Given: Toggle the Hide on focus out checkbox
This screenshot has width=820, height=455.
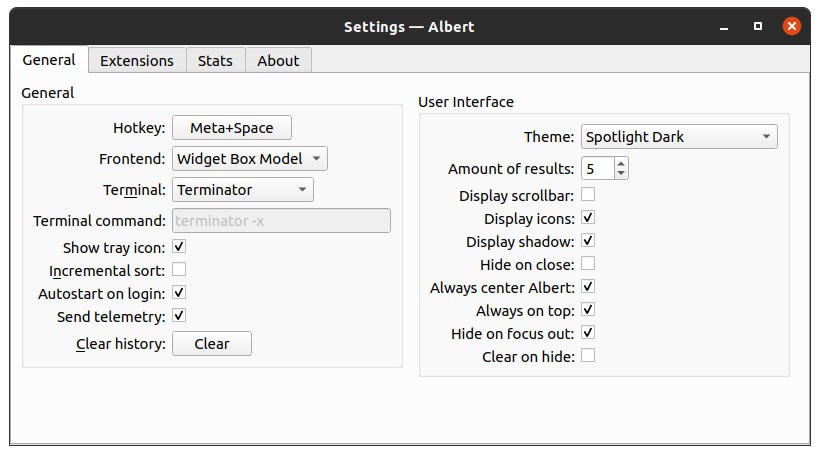Looking at the screenshot, I should click(x=588, y=333).
